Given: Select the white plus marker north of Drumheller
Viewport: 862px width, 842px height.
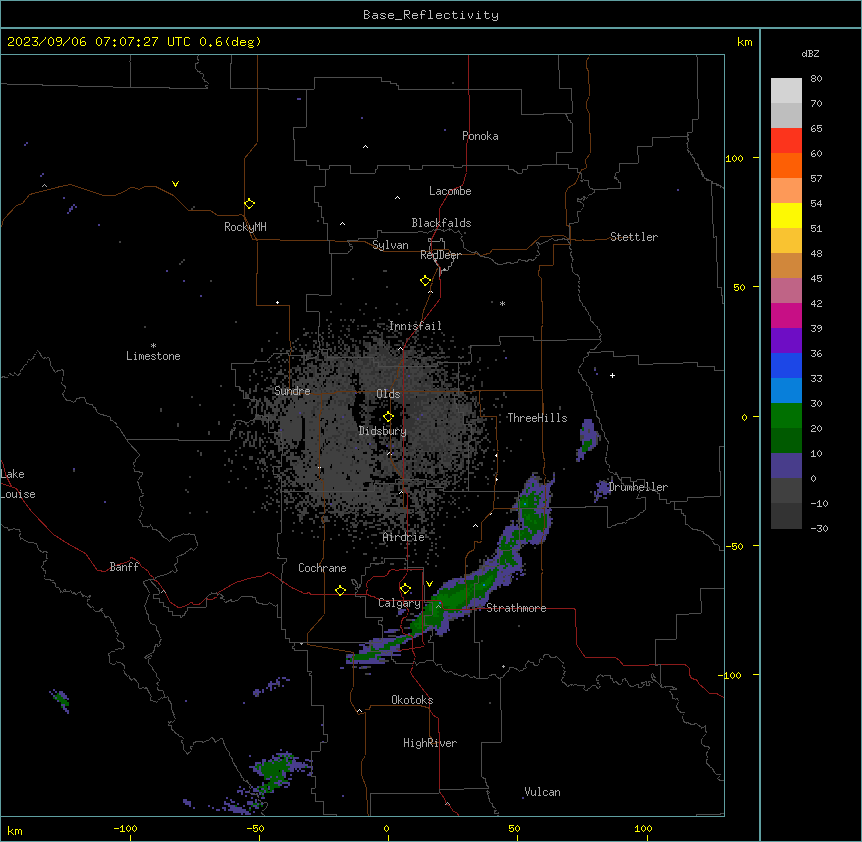Looking at the screenshot, I should pos(612,375).
